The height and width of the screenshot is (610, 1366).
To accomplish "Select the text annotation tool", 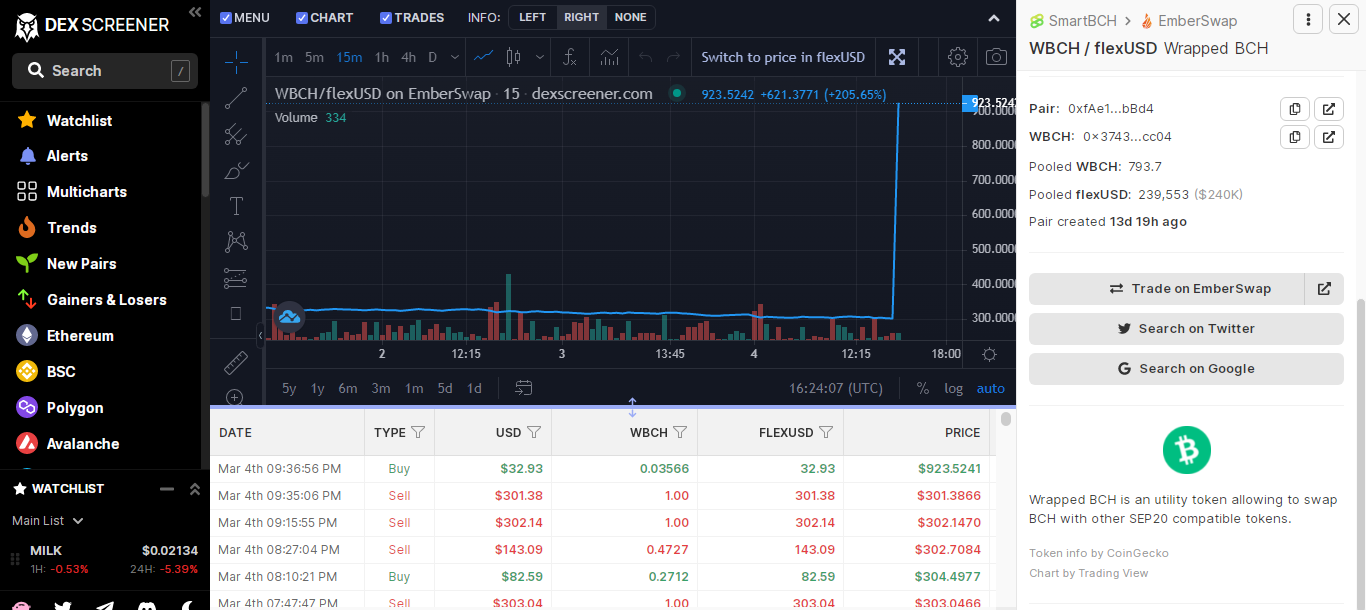I will (236, 206).
